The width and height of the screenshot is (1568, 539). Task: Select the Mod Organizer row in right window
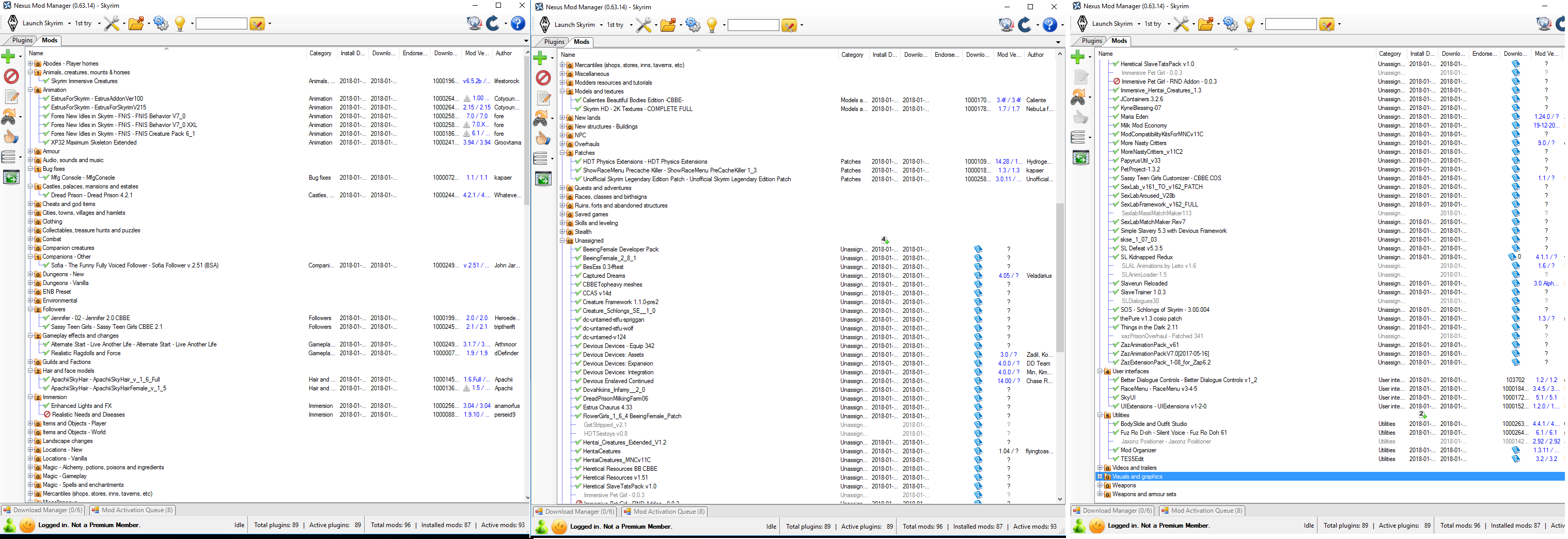coord(1138,450)
